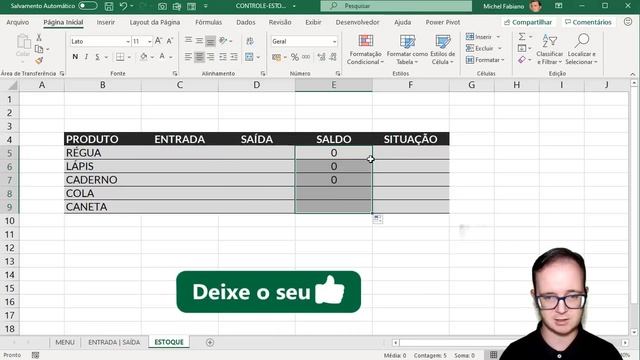Toggle underline (S) formatting
Viewport: 640px width, 360px height.
pos(98,57)
